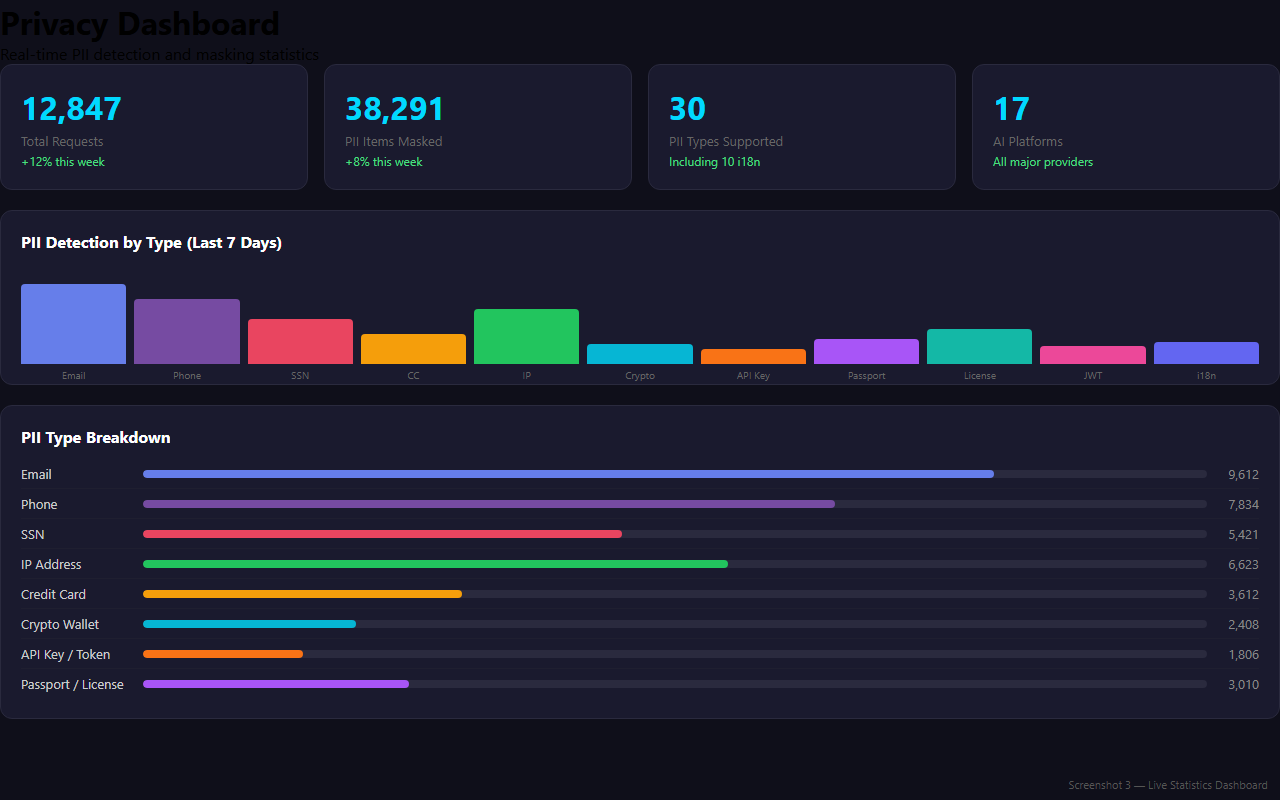Click the Passport / License progress bar

click(x=675, y=684)
